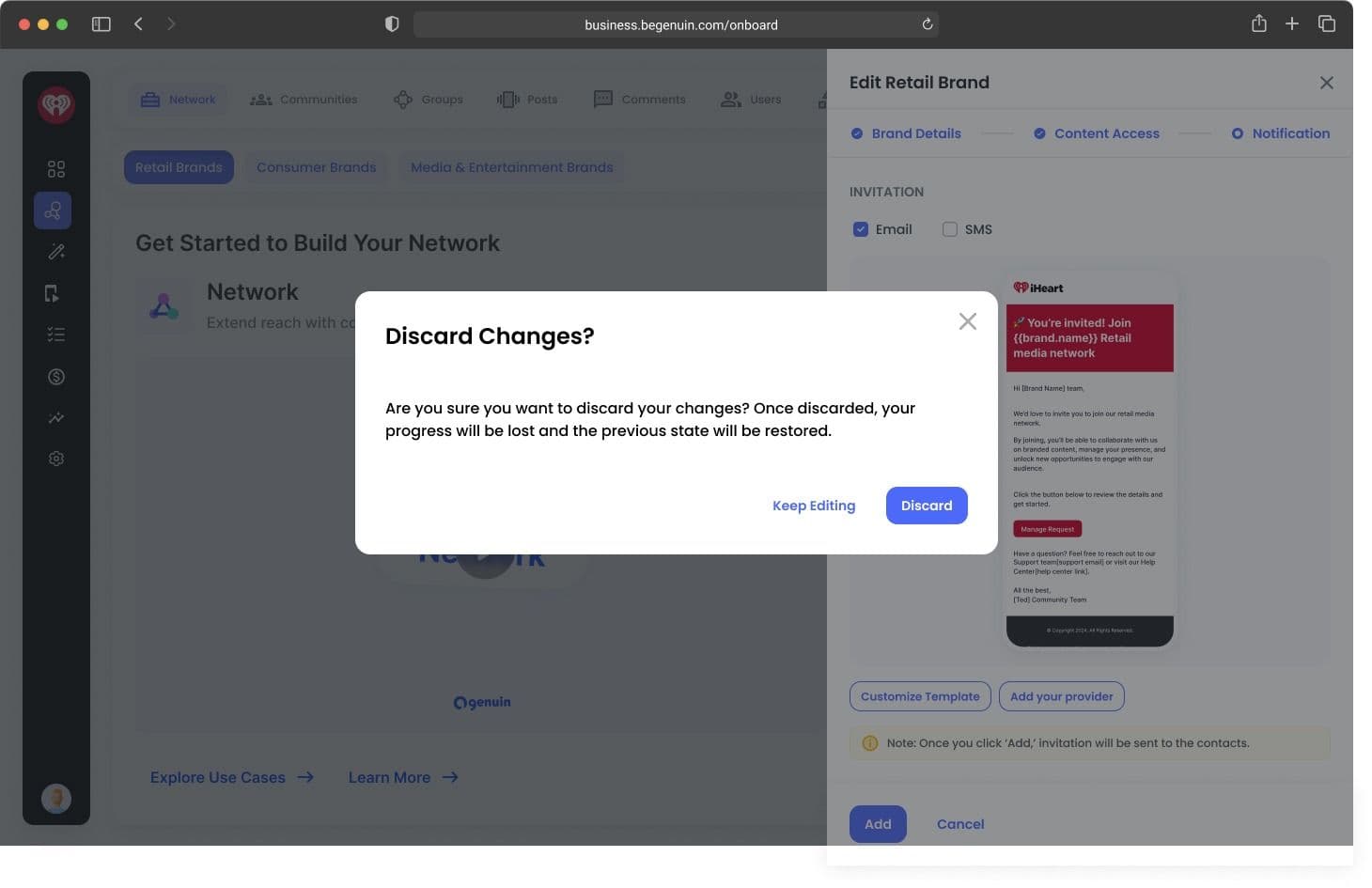Choose Keep Editing in the dialog
The image size is (1372, 888).
[814, 506]
